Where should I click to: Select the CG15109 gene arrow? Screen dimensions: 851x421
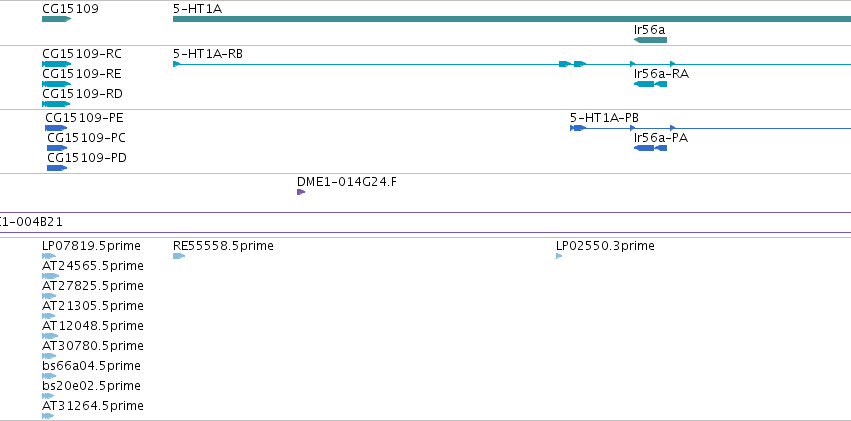56,19
